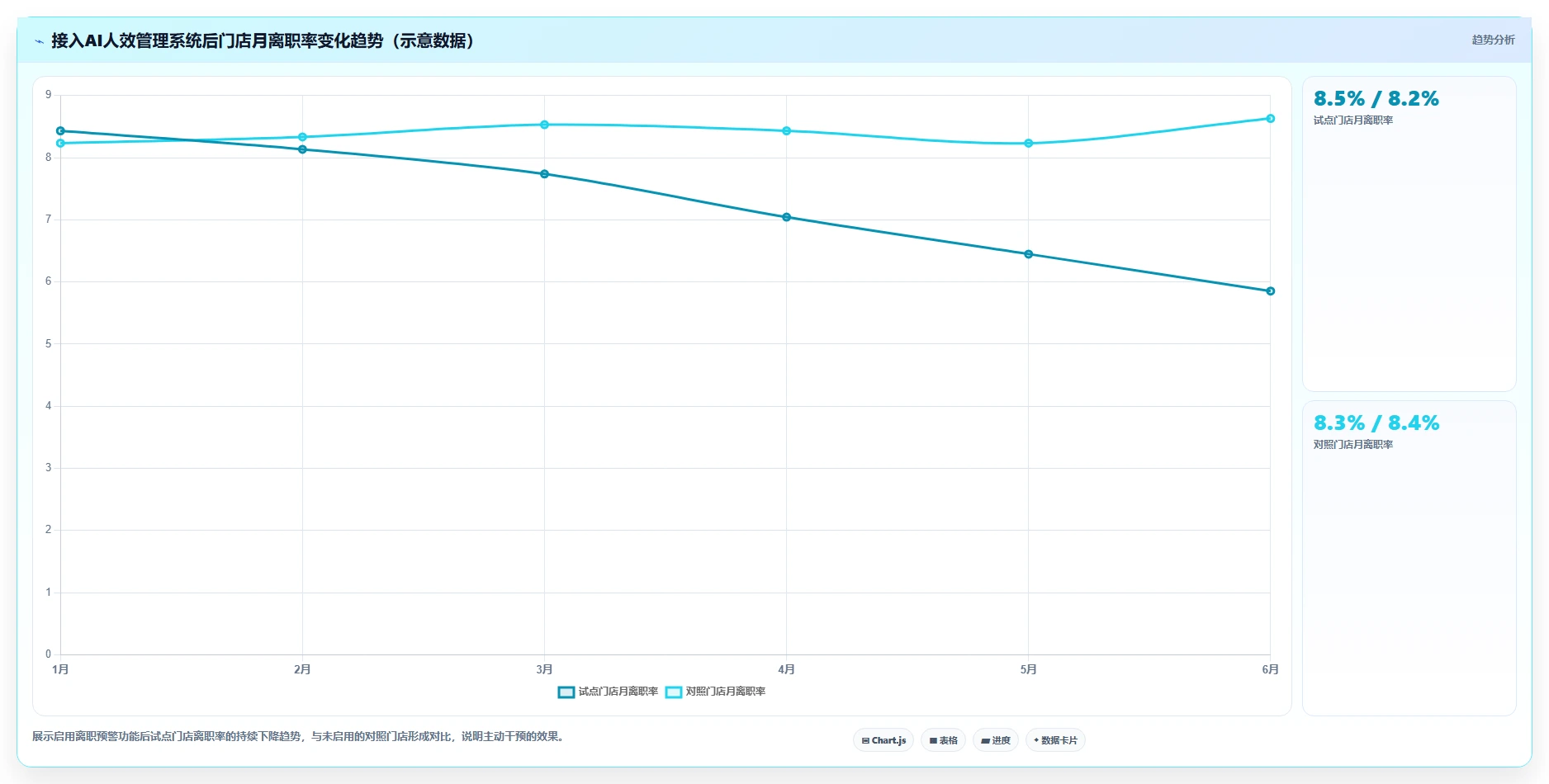This screenshot has height=784, width=1549.
Task: Select the 数据卡片 chip
Action: click(x=1055, y=740)
